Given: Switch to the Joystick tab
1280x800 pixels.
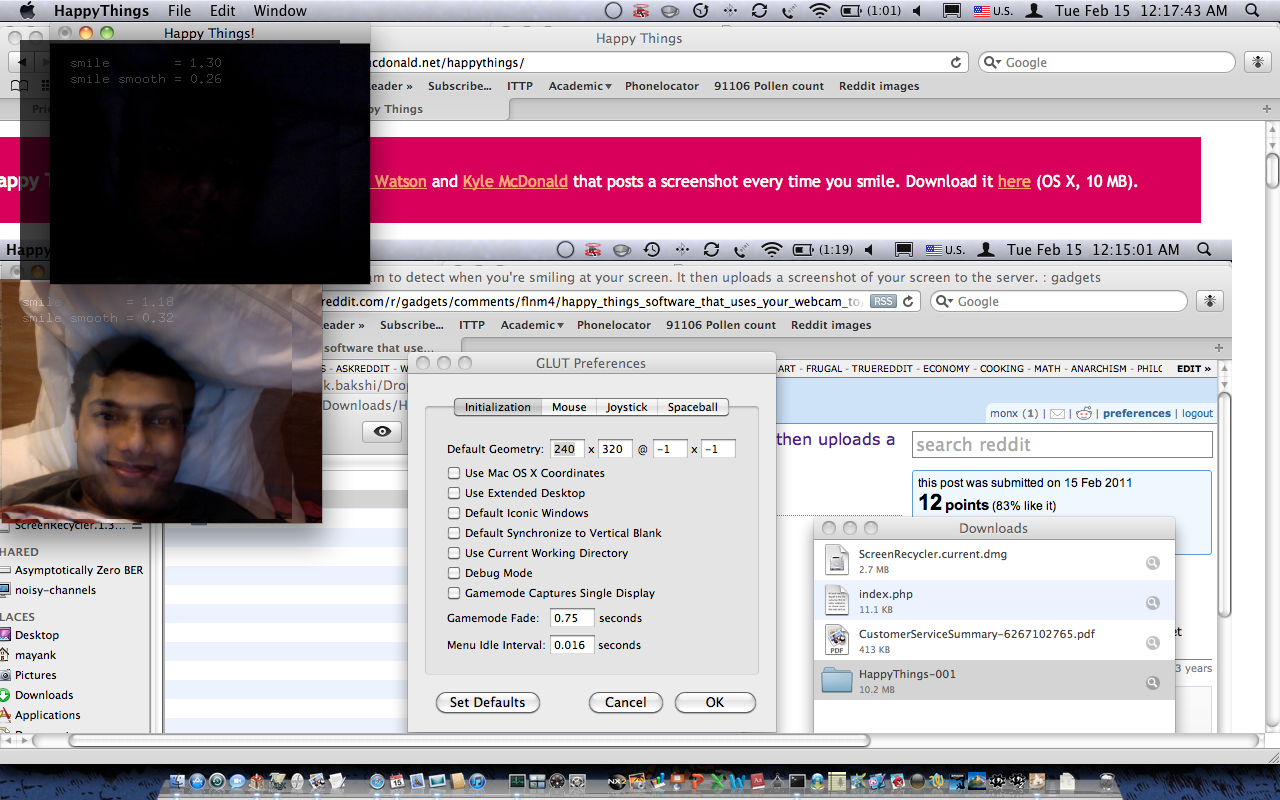Looking at the screenshot, I should (627, 407).
